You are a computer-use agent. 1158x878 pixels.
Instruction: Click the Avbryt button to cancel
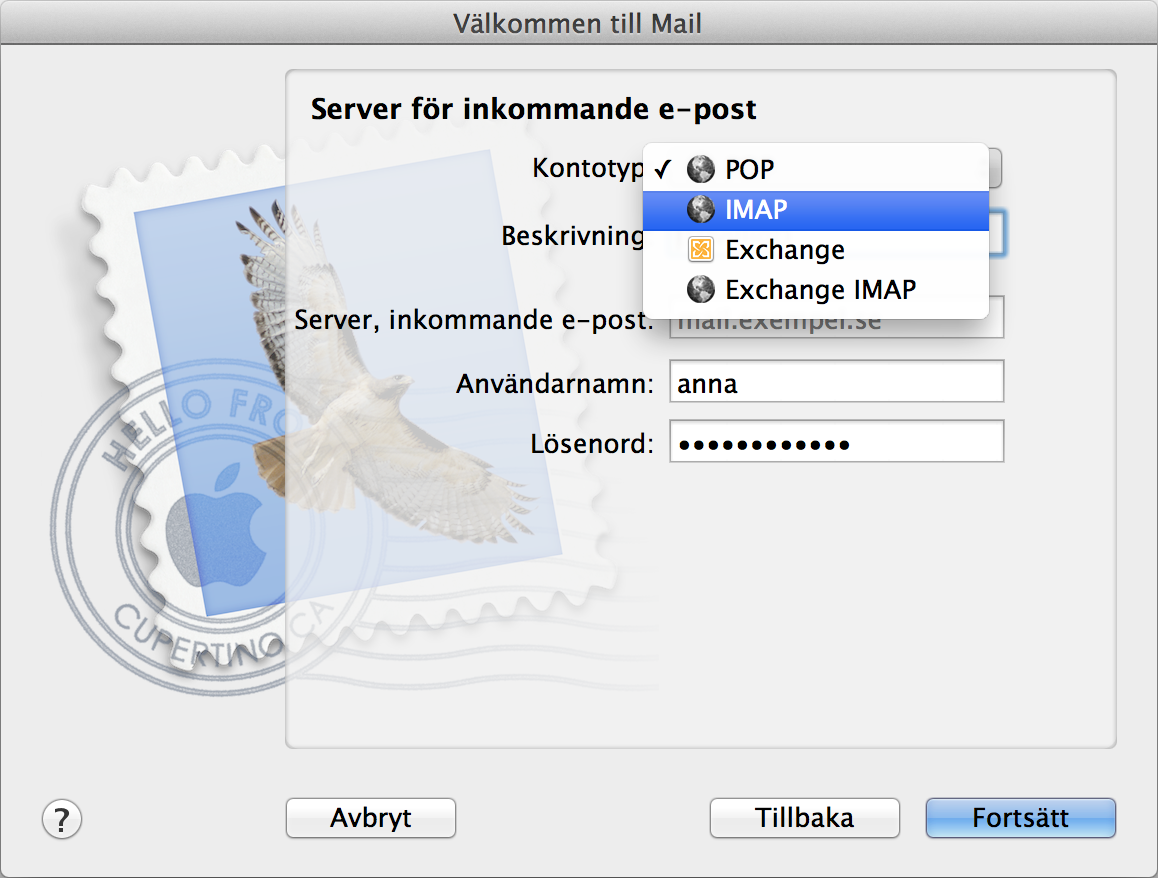(371, 818)
